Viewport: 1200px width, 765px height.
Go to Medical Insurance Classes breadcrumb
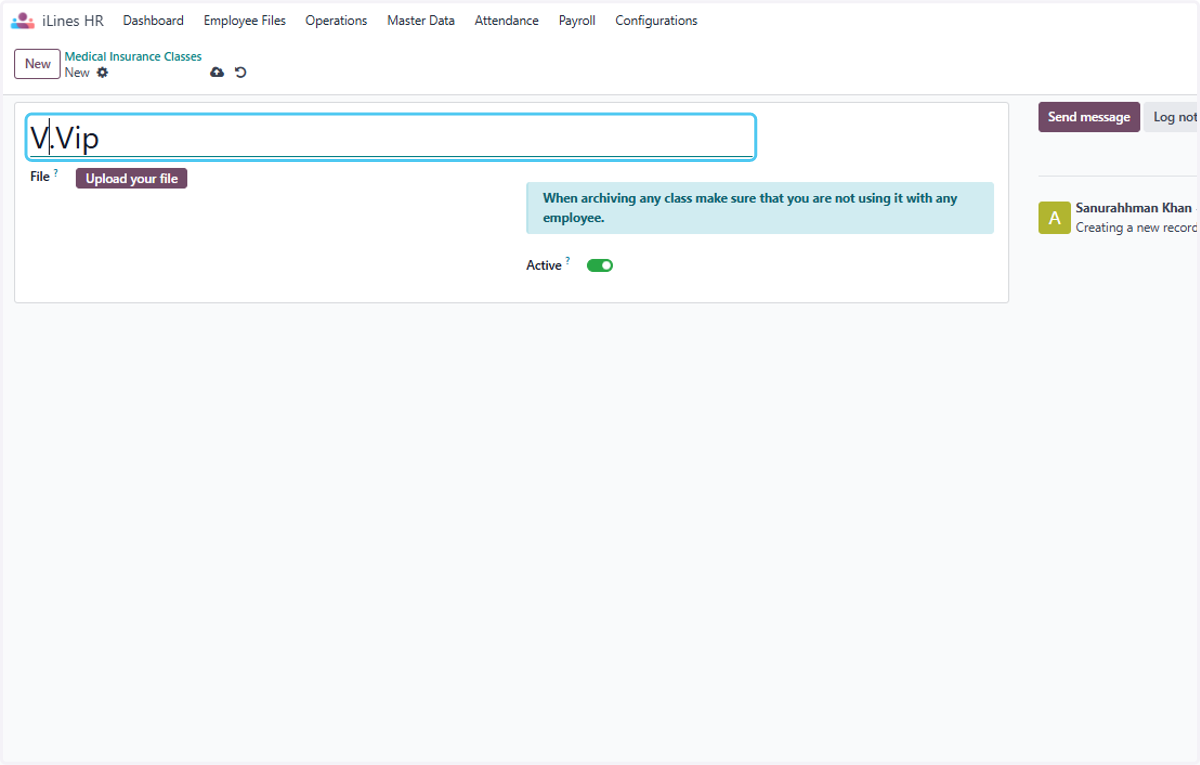133,57
